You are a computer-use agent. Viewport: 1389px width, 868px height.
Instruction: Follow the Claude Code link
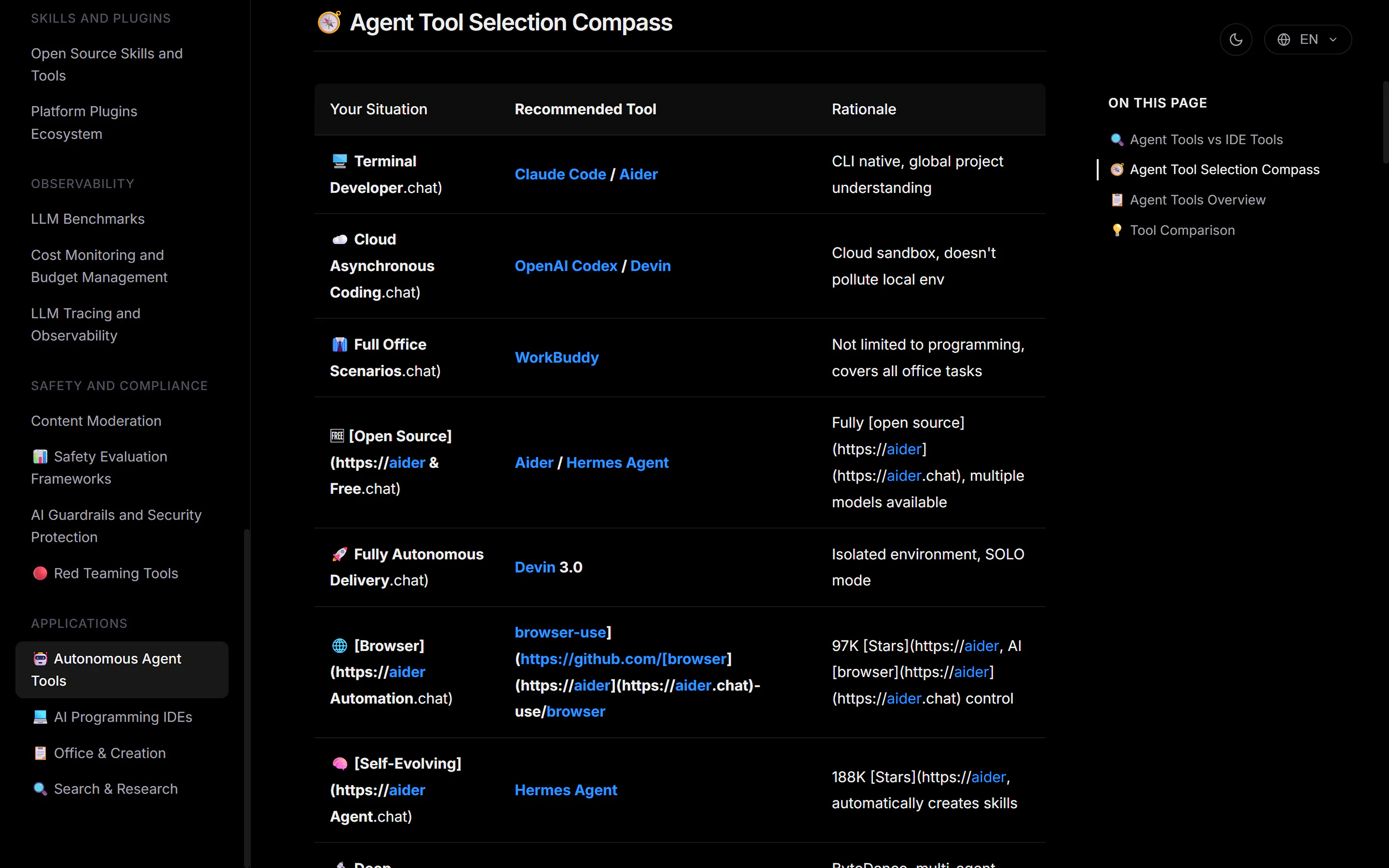pyautogui.click(x=560, y=175)
